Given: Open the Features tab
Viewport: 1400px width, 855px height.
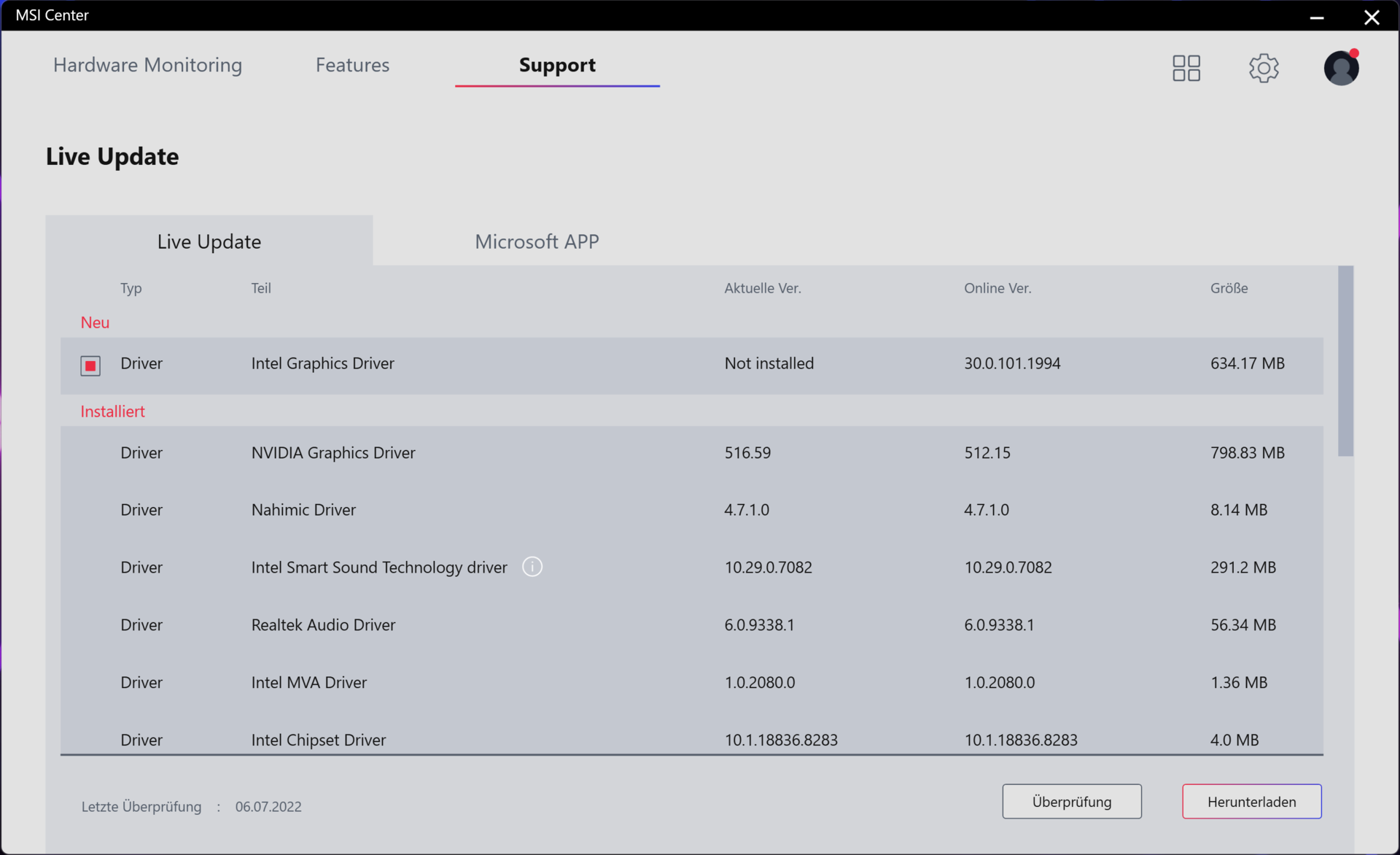Looking at the screenshot, I should coord(352,65).
